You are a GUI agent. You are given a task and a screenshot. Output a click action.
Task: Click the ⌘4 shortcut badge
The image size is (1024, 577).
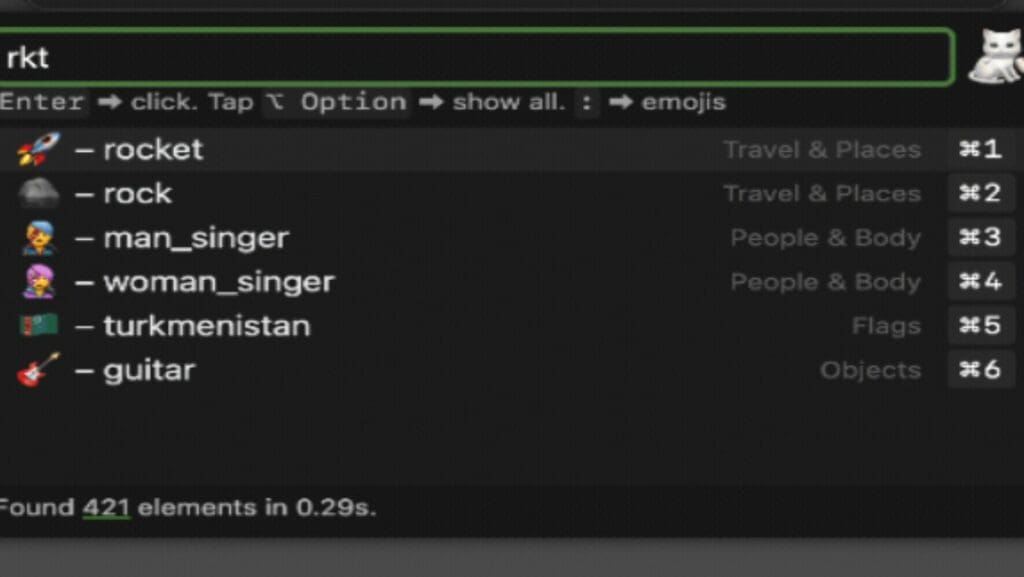click(x=980, y=281)
